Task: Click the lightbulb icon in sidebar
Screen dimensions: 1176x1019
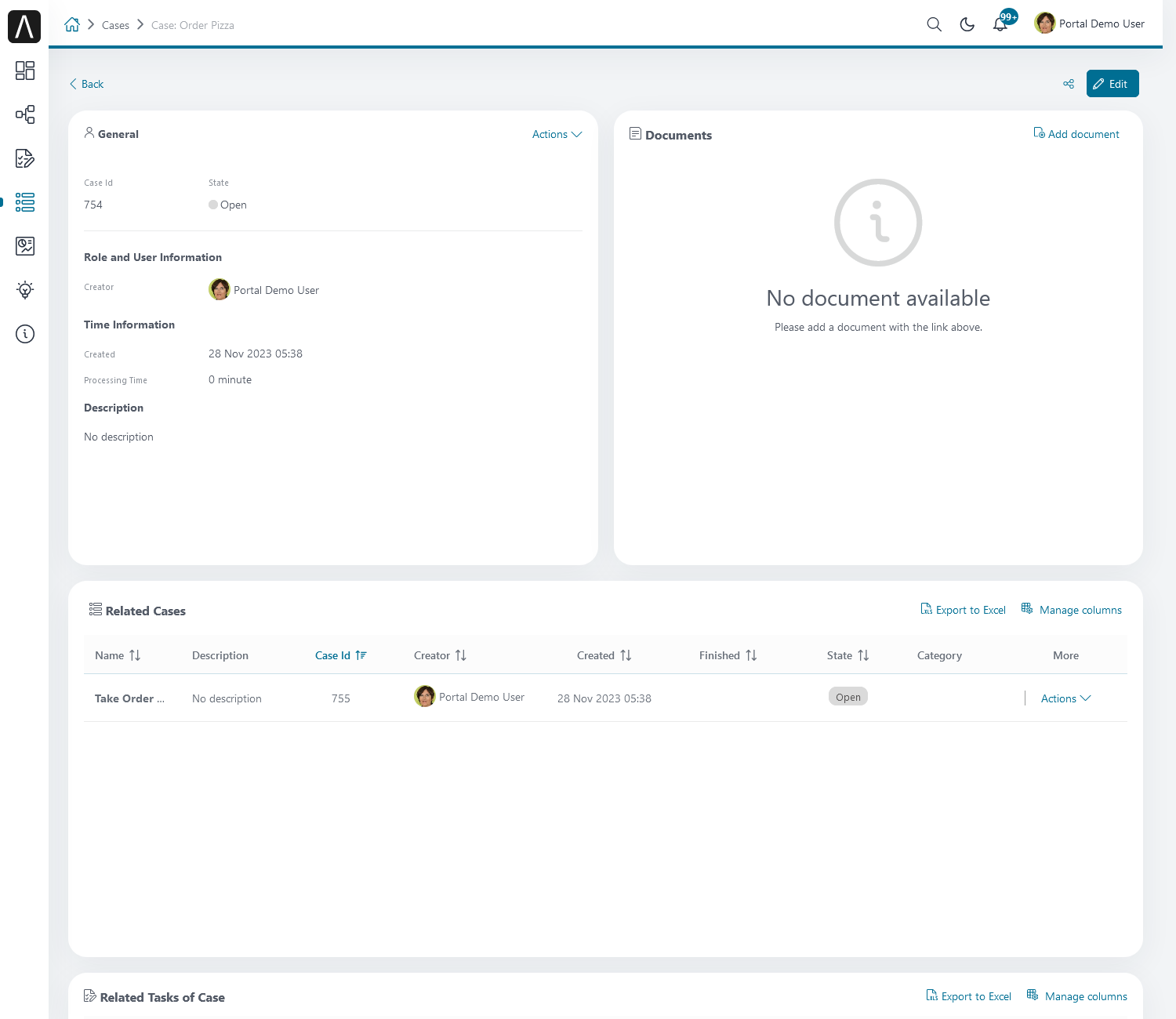Action: (25, 290)
